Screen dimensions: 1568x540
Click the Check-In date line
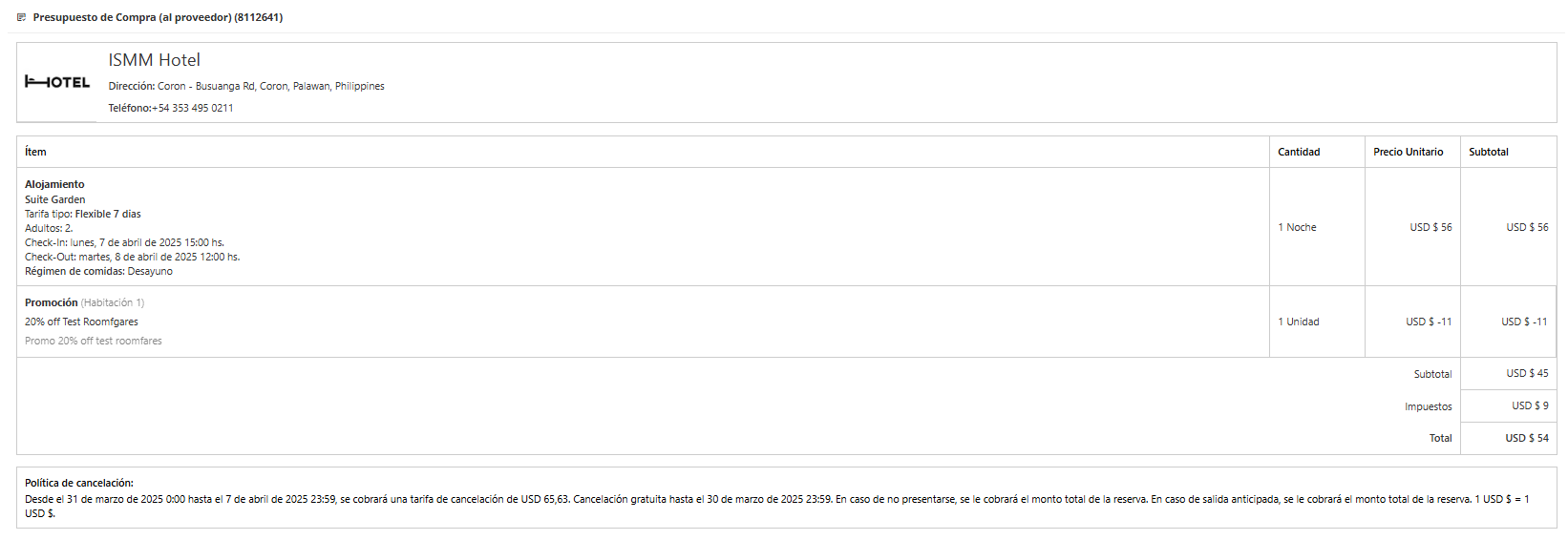click(x=124, y=242)
